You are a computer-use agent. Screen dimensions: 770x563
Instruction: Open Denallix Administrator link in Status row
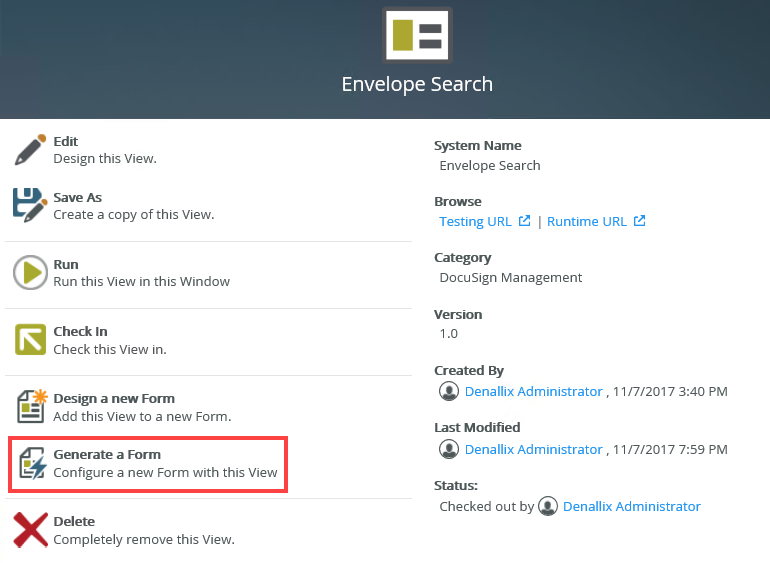pos(632,506)
